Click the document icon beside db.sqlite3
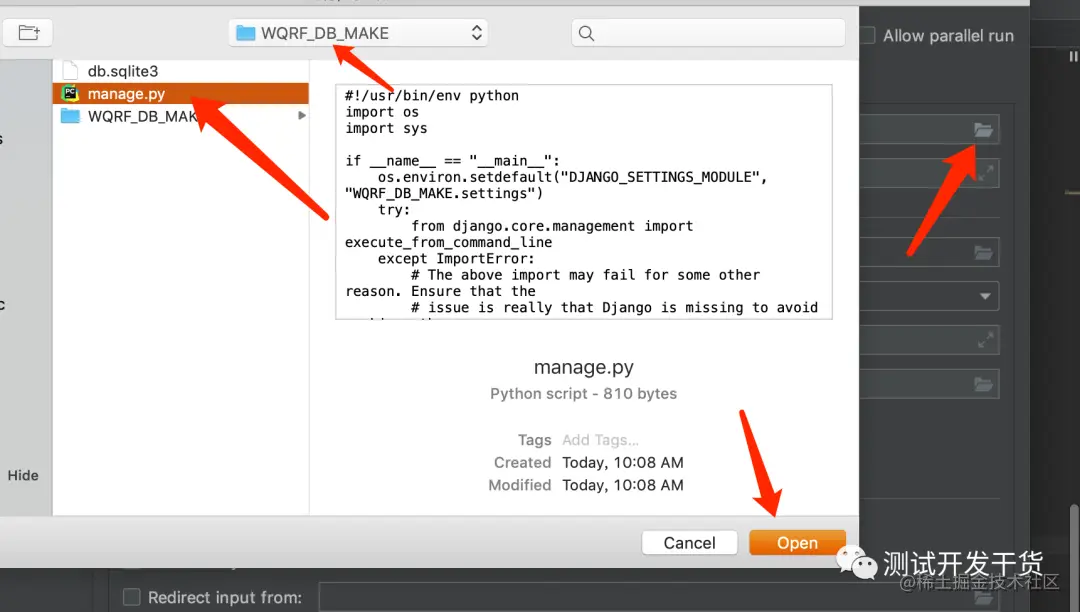Screen dimensions: 1080x612 (x=70, y=71)
